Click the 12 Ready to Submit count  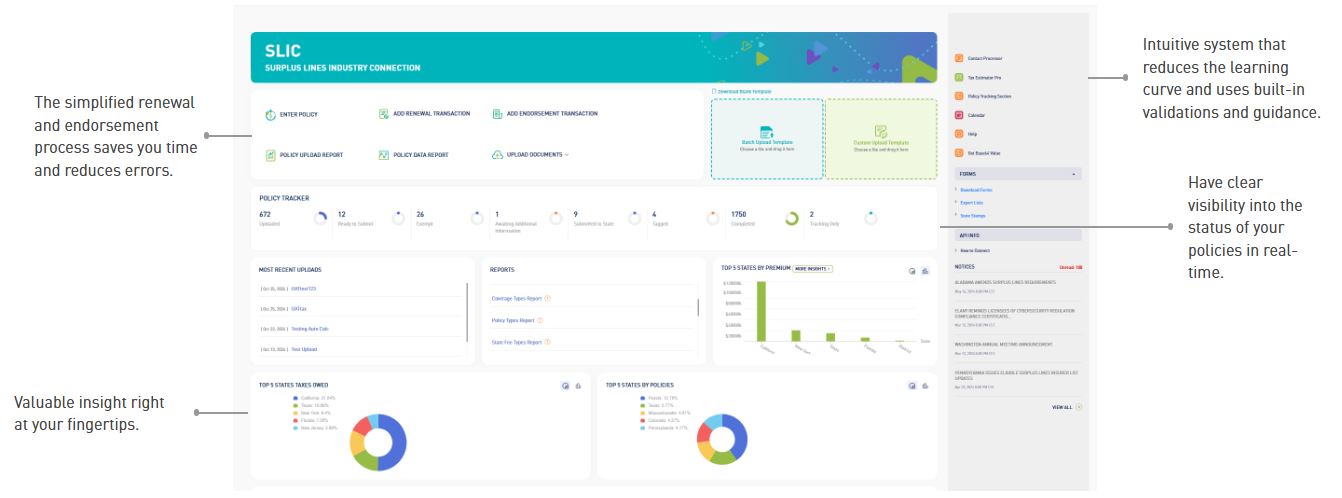point(342,214)
